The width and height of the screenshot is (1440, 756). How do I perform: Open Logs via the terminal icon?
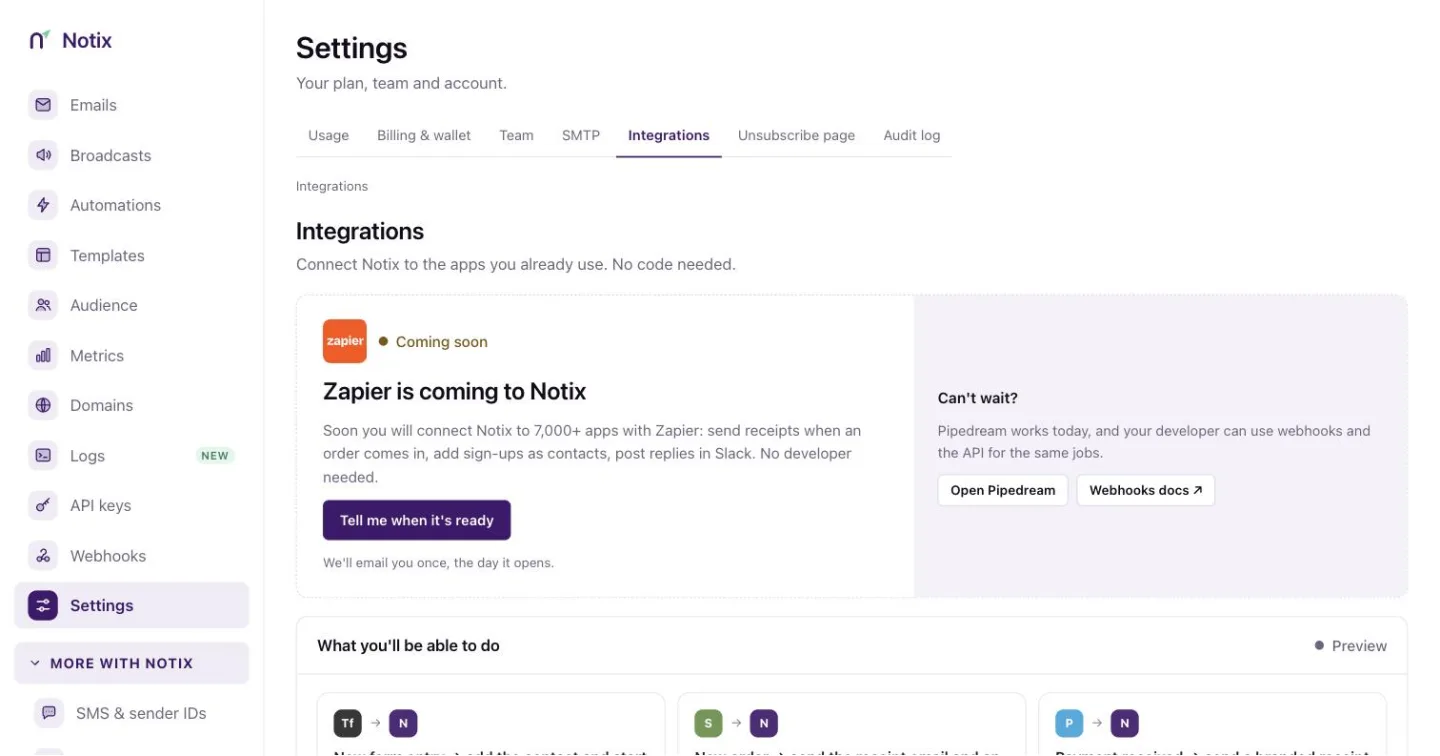click(43, 455)
